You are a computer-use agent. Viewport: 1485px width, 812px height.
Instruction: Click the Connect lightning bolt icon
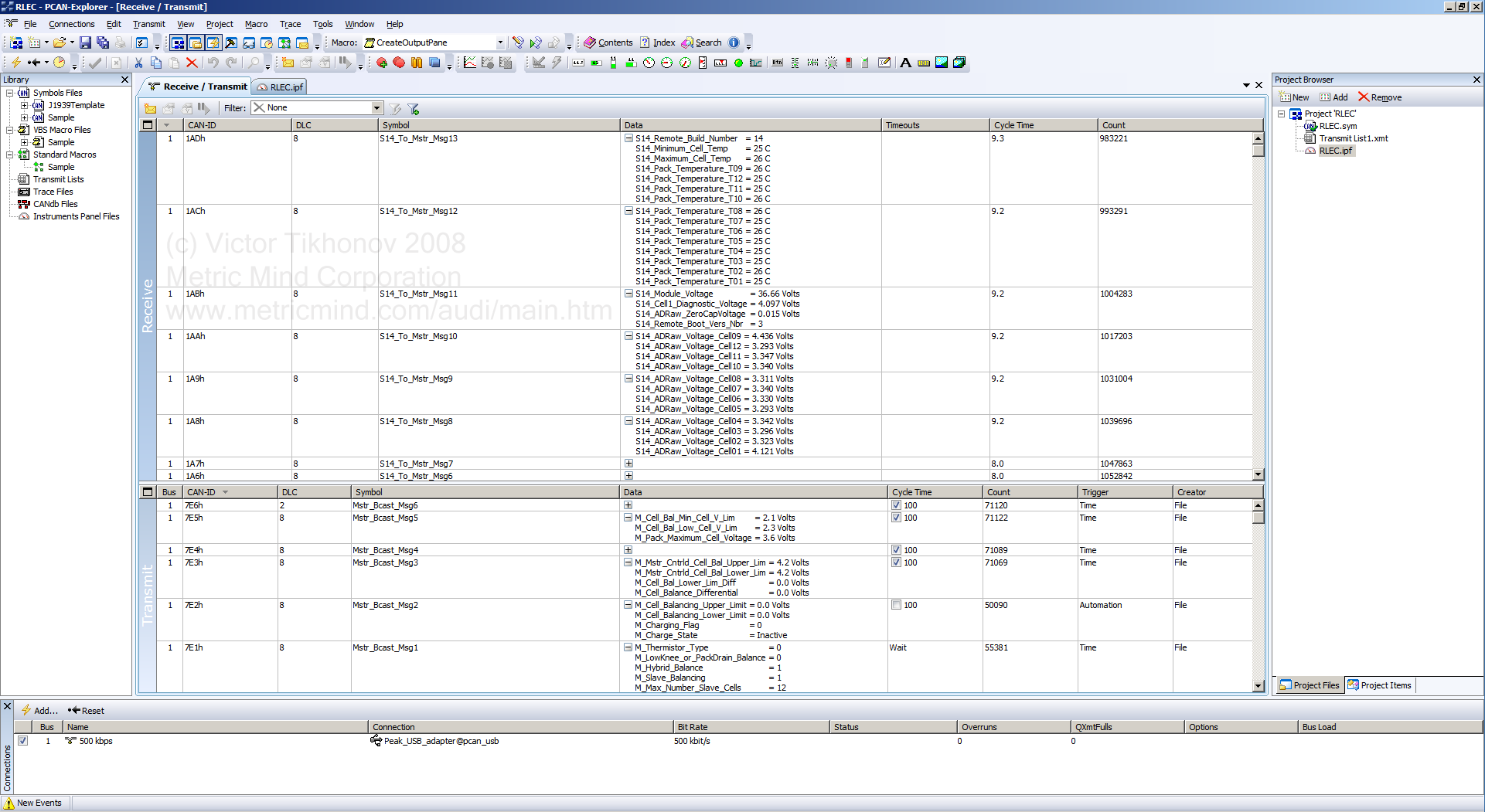point(15,63)
